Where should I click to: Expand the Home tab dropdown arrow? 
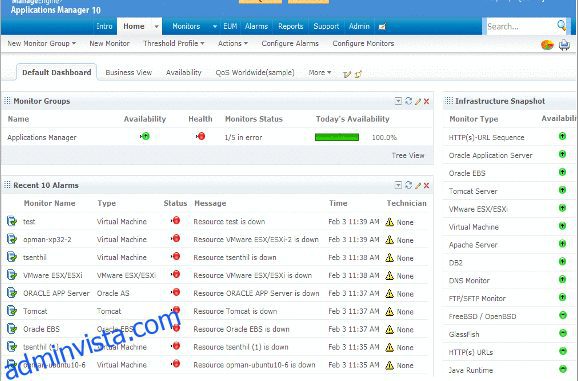coord(156,27)
